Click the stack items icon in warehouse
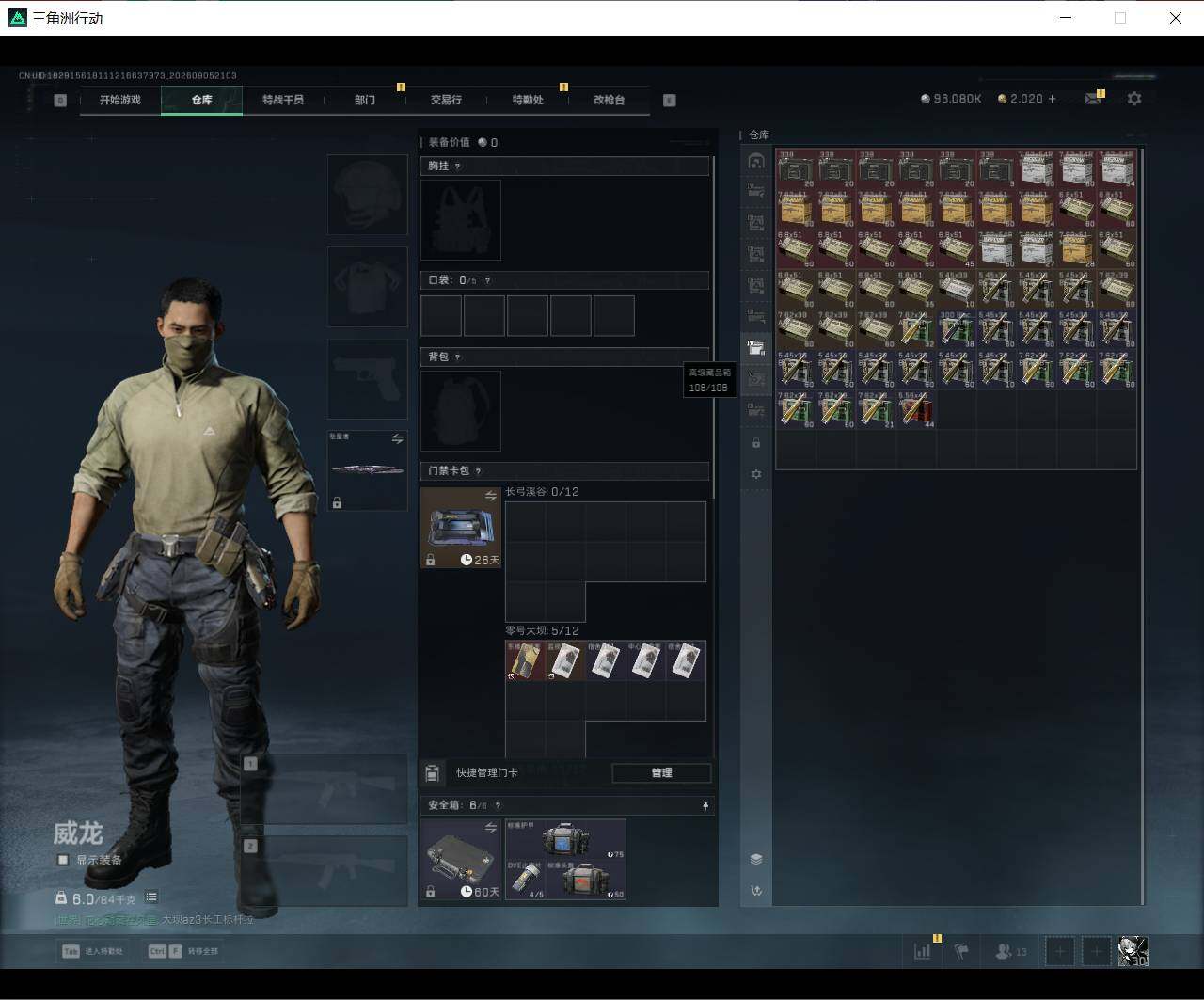1204x1000 pixels. tap(756, 859)
